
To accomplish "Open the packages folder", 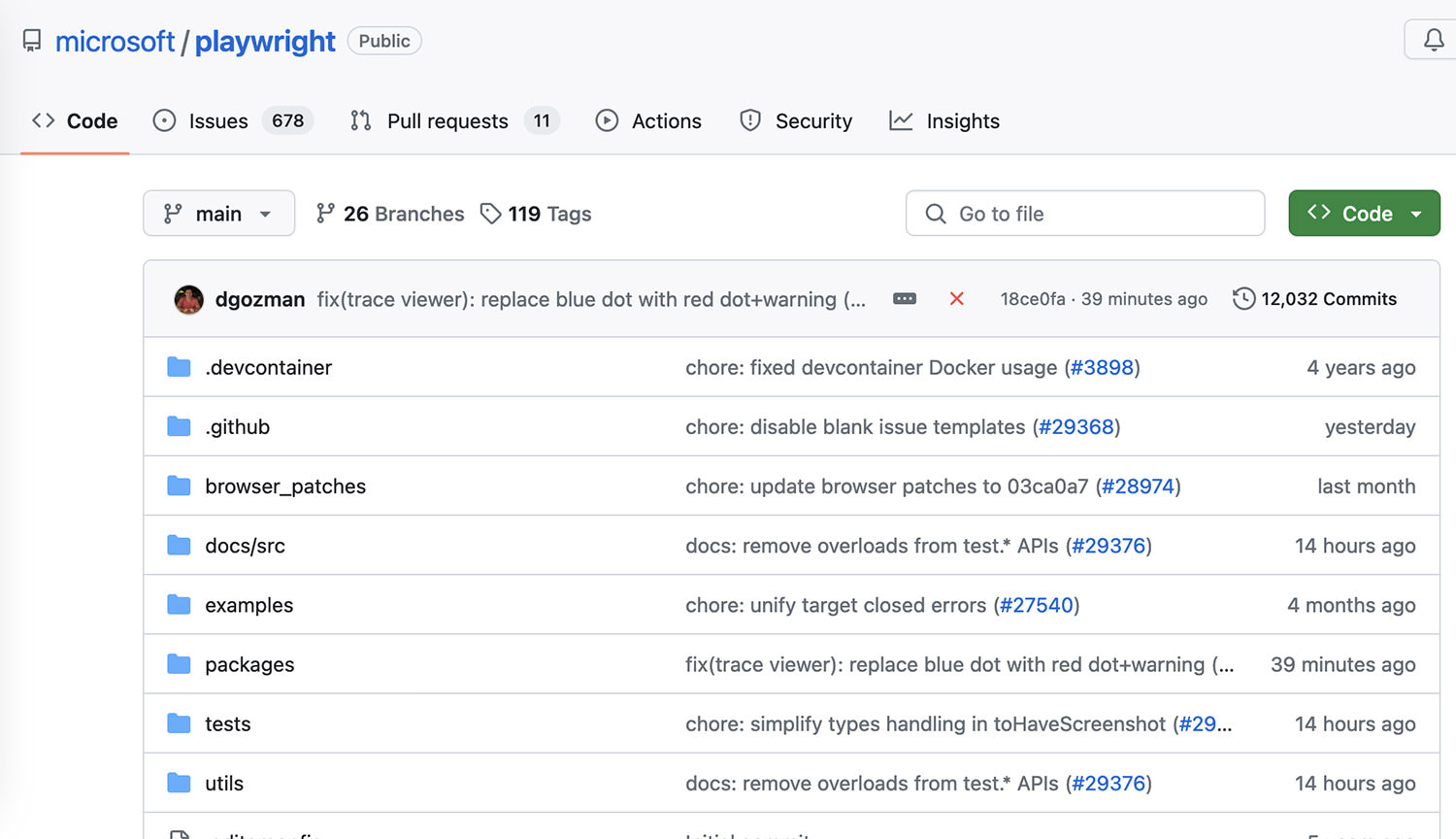I will pyautogui.click(x=249, y=664).
